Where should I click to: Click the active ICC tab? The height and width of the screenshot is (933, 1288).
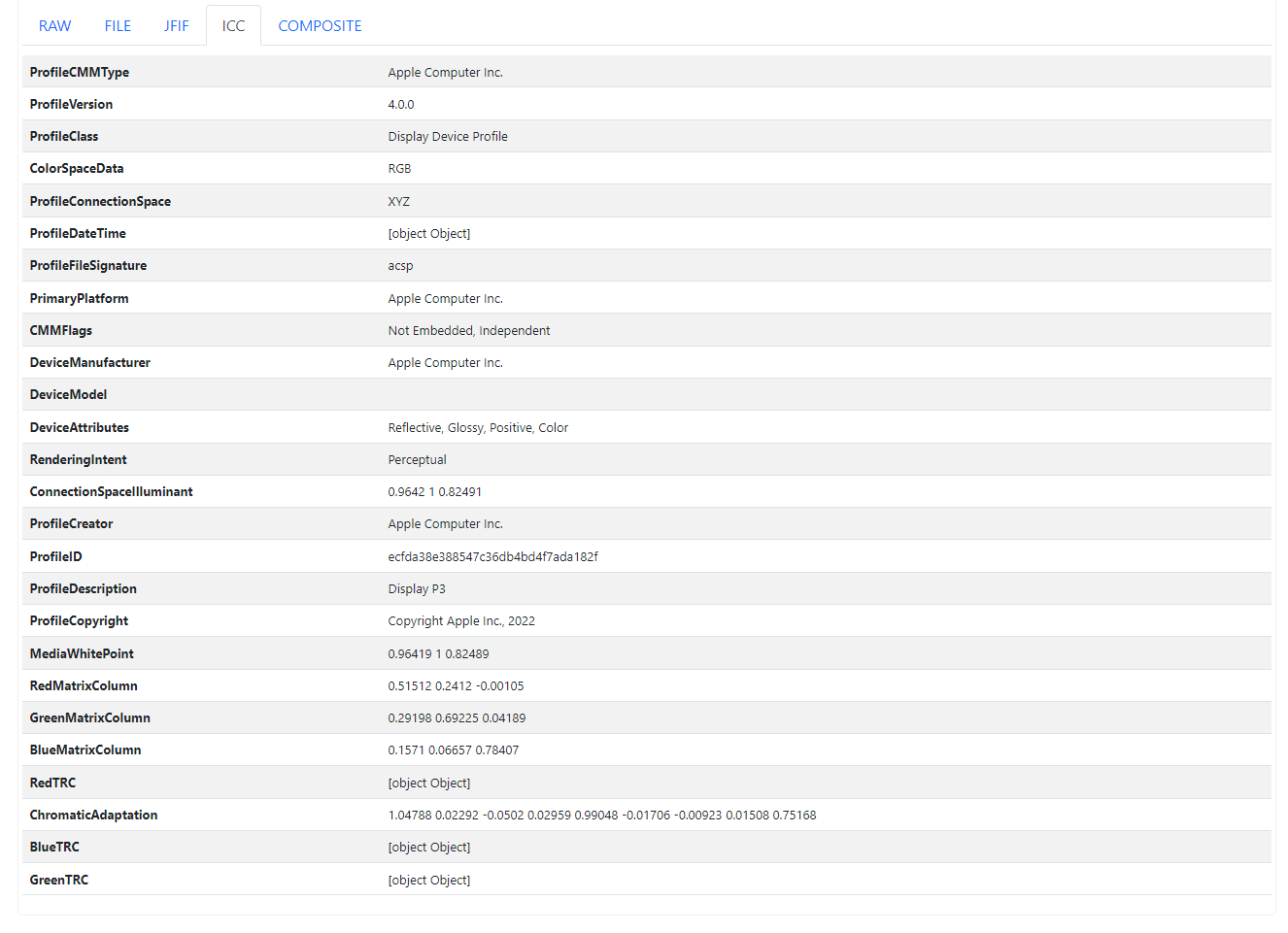click(233, 26)
